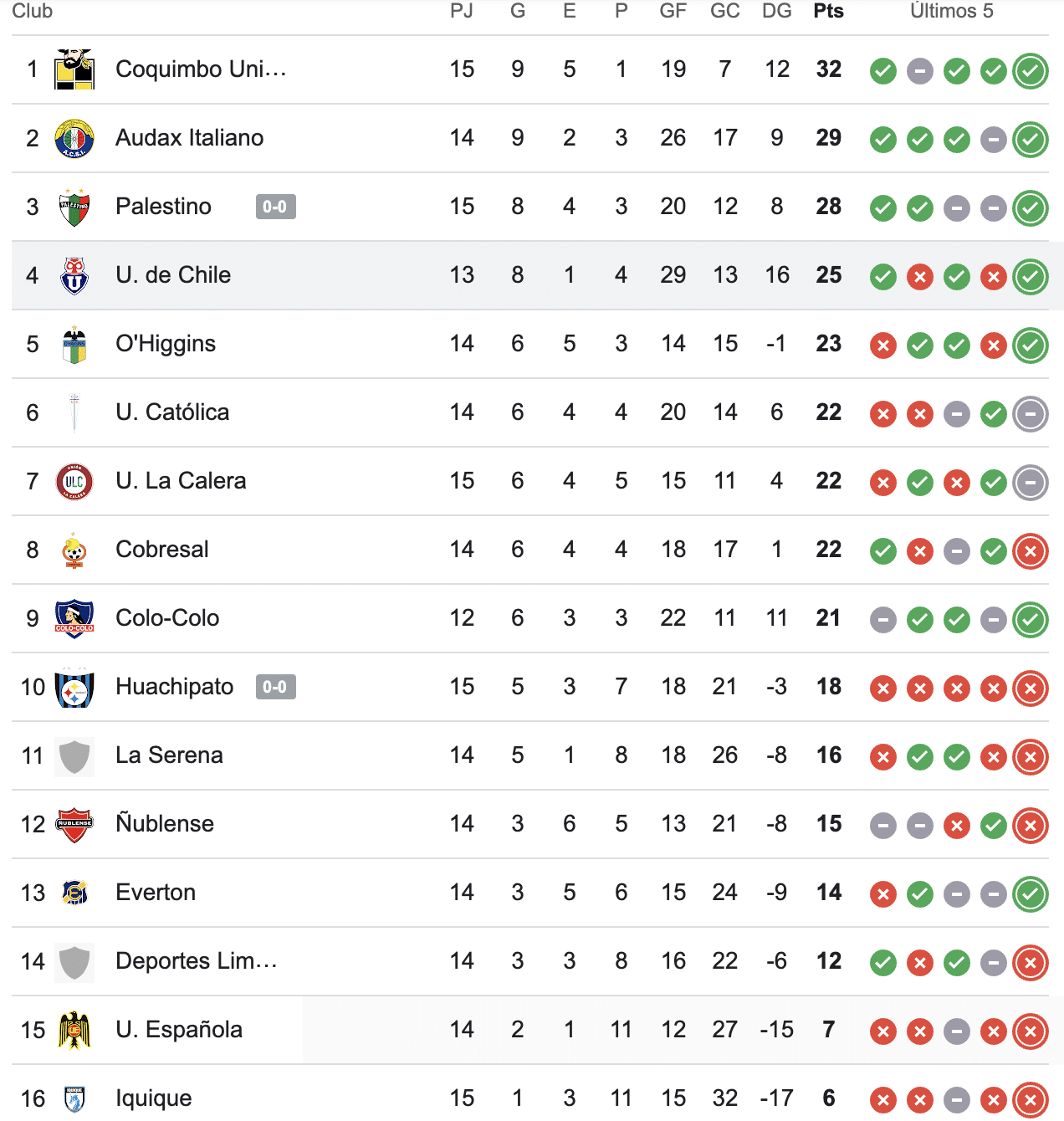Open the Everton team page
Screen dimensions: 1064x1121
pyautogui.click(x=156, y=893)
